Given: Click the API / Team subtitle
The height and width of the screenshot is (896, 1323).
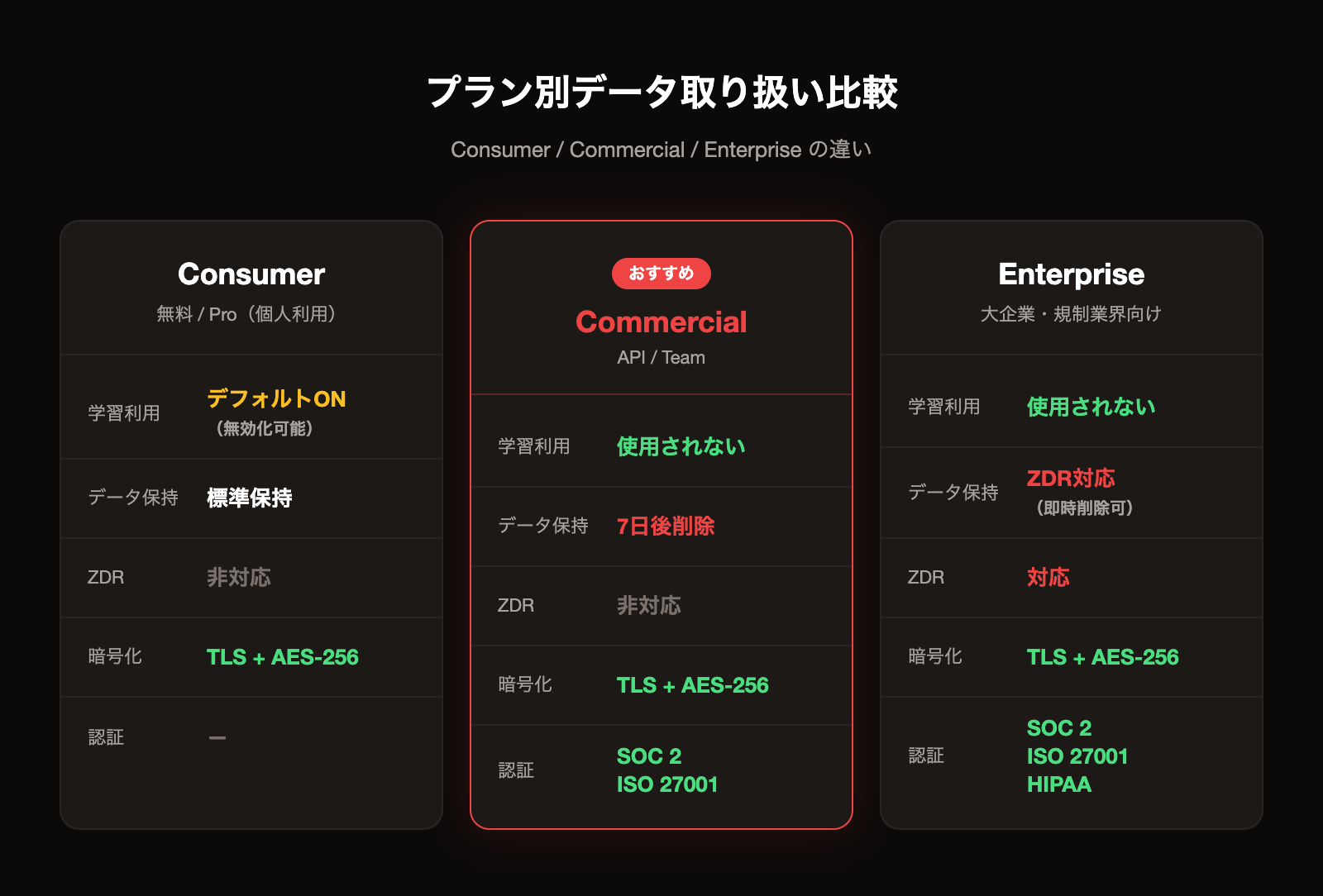Looking at the screenshot, I should click(661, 358).
